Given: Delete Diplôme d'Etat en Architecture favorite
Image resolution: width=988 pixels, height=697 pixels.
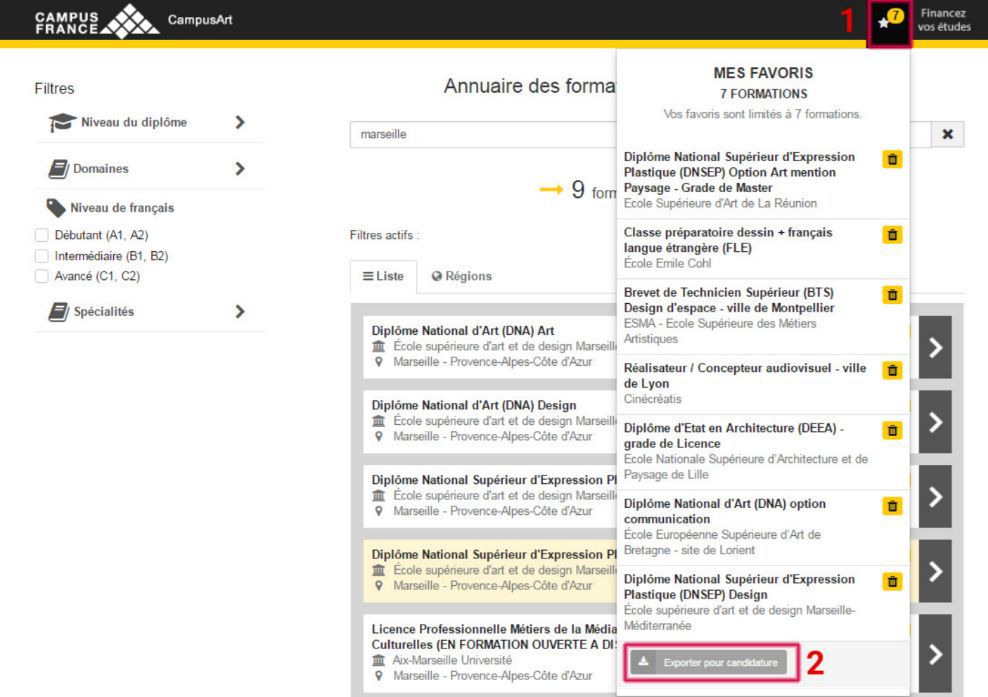Looking at the screenshot, I should click(x=892, y=430).
